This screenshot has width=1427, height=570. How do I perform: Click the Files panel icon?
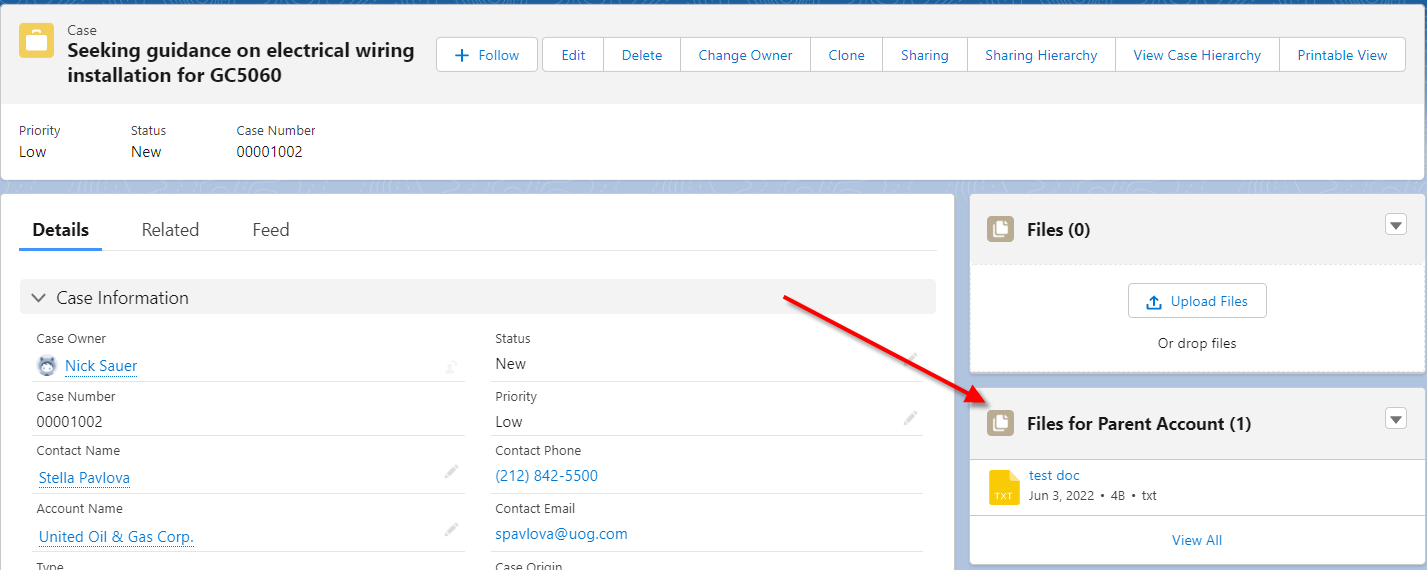tap(1000, 229)
